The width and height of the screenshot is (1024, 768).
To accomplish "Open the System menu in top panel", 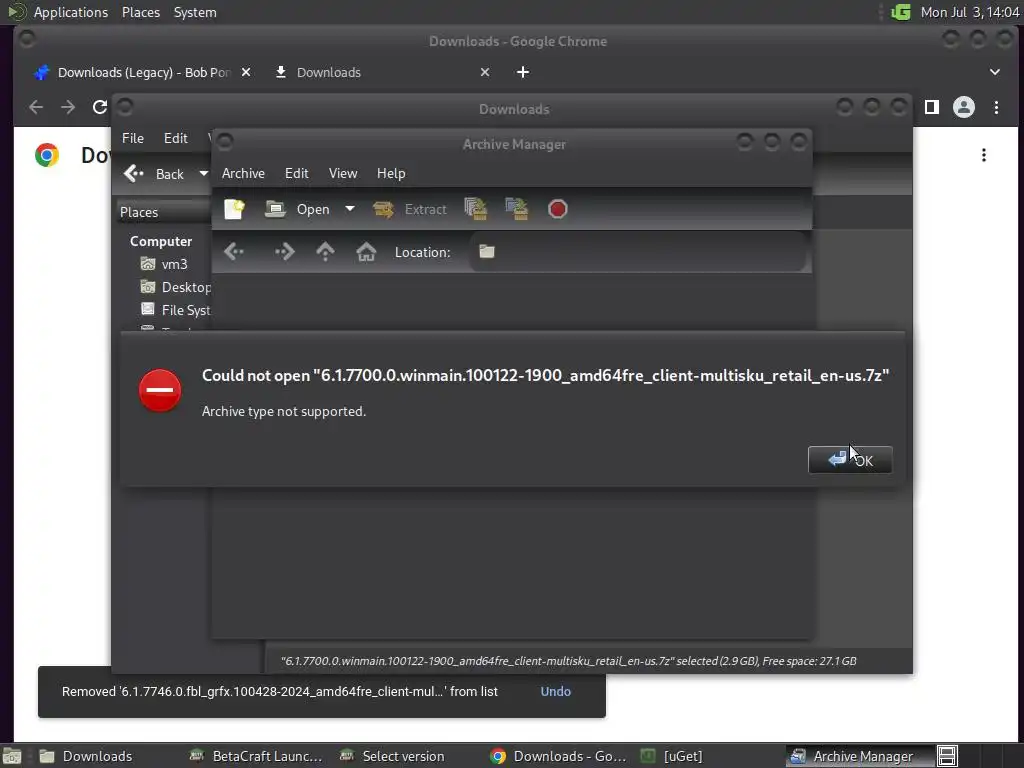I will point(195,12).
